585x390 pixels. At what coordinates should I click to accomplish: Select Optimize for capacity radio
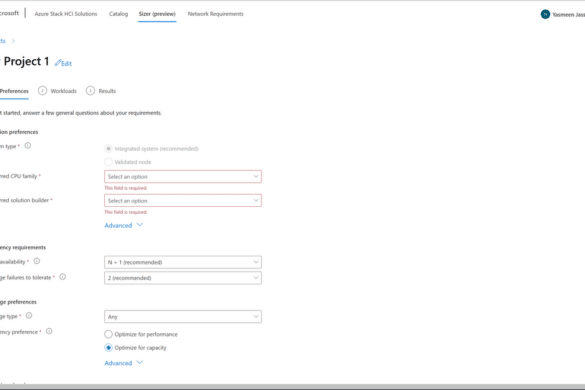click(108, 347)
